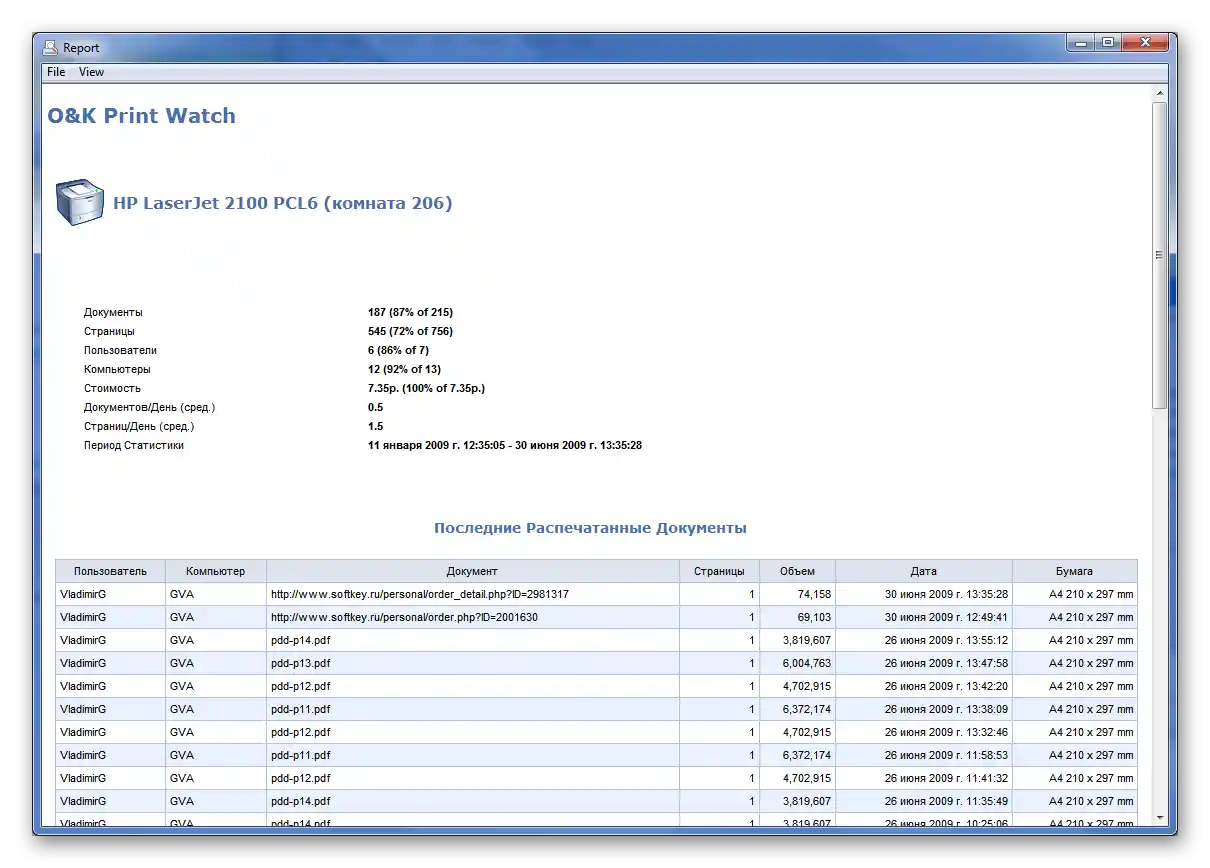Viewport: 1210px width, 868px height.
Task: Click the Пользователь column header
Action: pos(110,571)
